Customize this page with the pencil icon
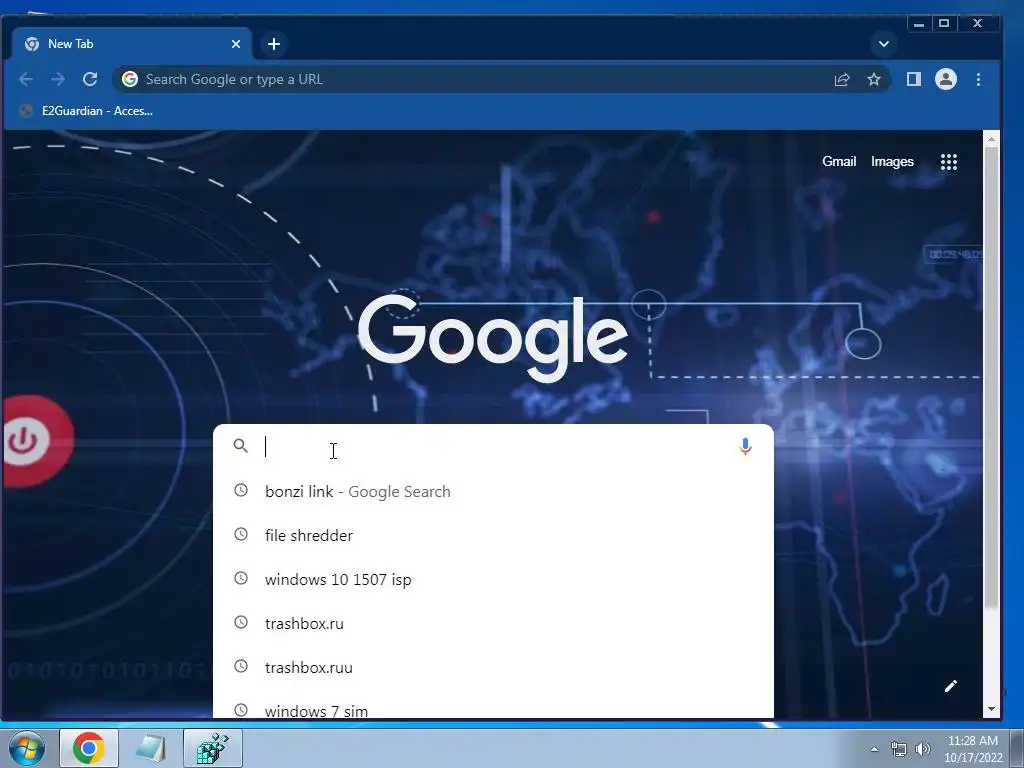 951,686
